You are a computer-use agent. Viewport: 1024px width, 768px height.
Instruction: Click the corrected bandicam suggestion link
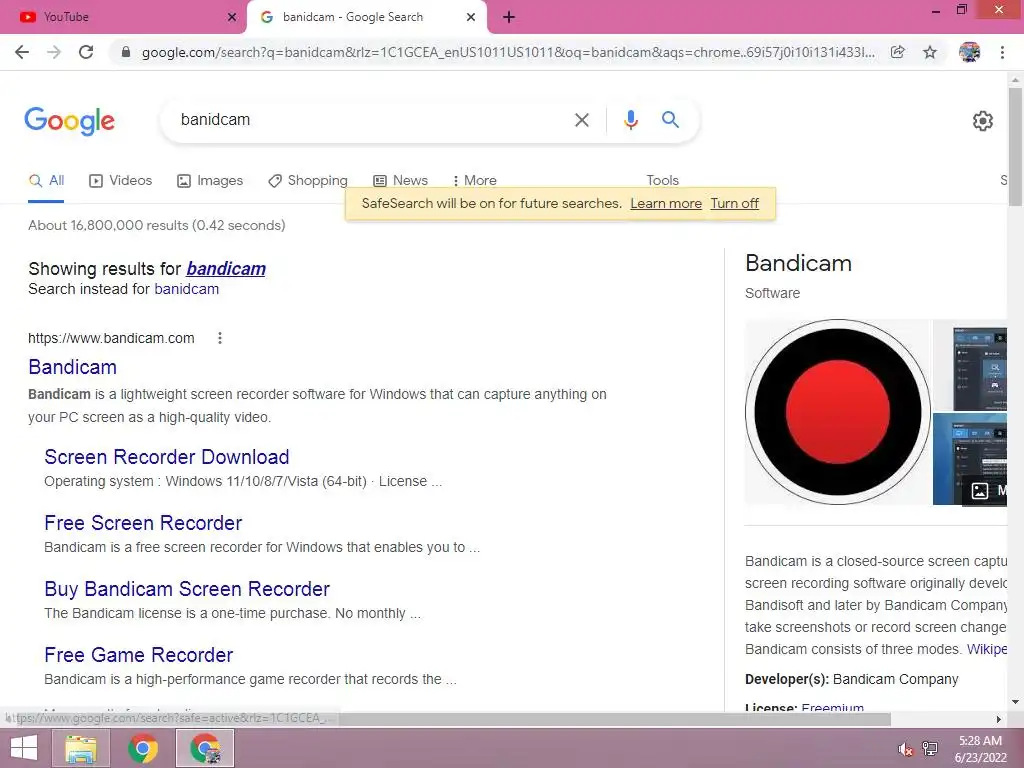(226, 269)
